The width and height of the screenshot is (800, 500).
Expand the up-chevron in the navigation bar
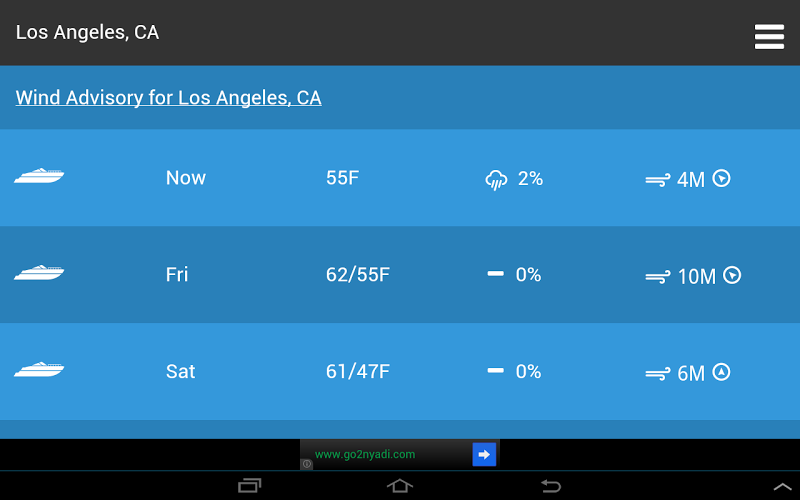pos(783,486)
